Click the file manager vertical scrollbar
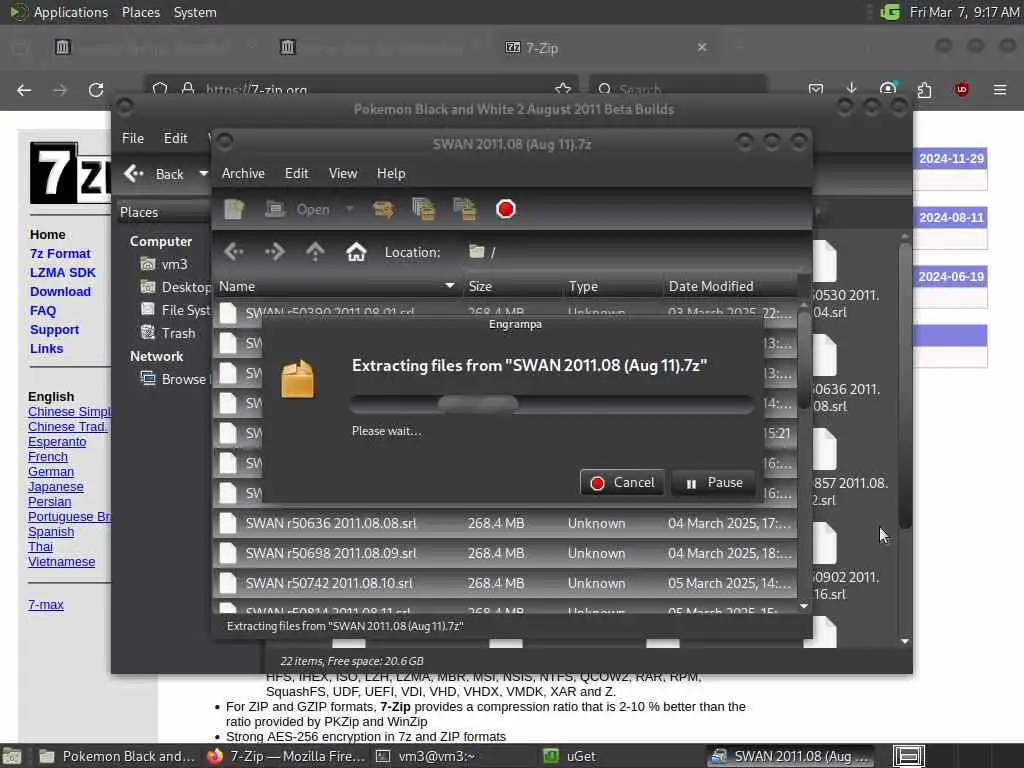The image size is (1024, 768). 904,385
